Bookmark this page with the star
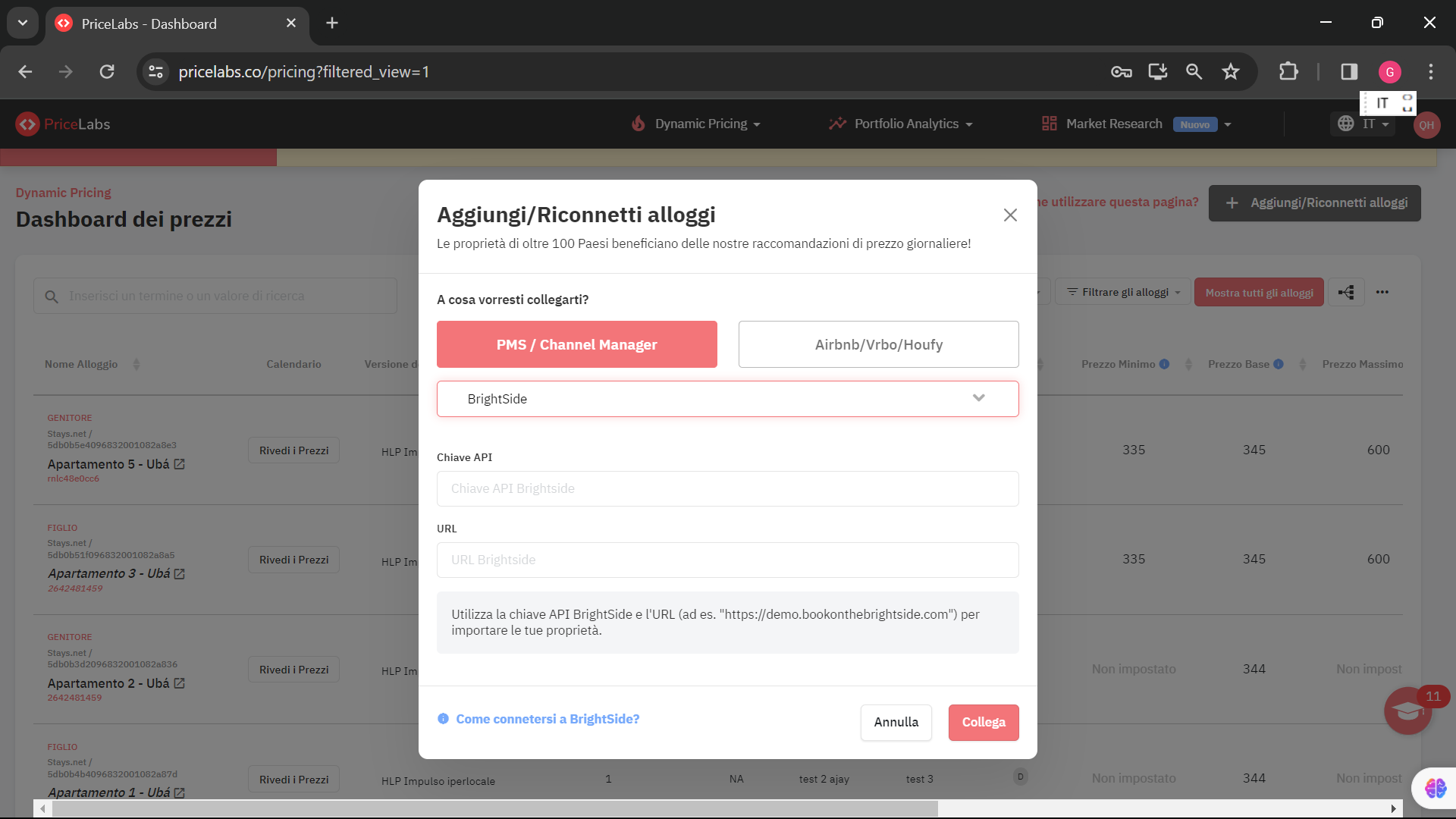This screenshot has height=819, width=1456. pyautogui.click(x=1230, y=71)
